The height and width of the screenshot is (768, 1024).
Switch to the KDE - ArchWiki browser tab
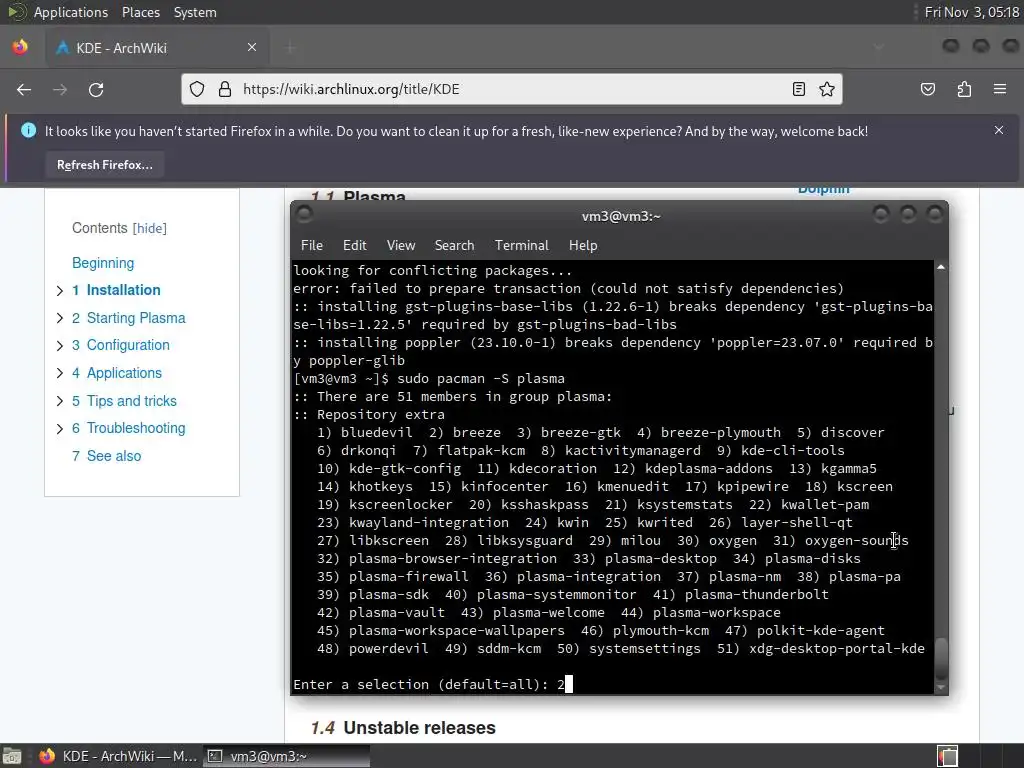(157, 48)
